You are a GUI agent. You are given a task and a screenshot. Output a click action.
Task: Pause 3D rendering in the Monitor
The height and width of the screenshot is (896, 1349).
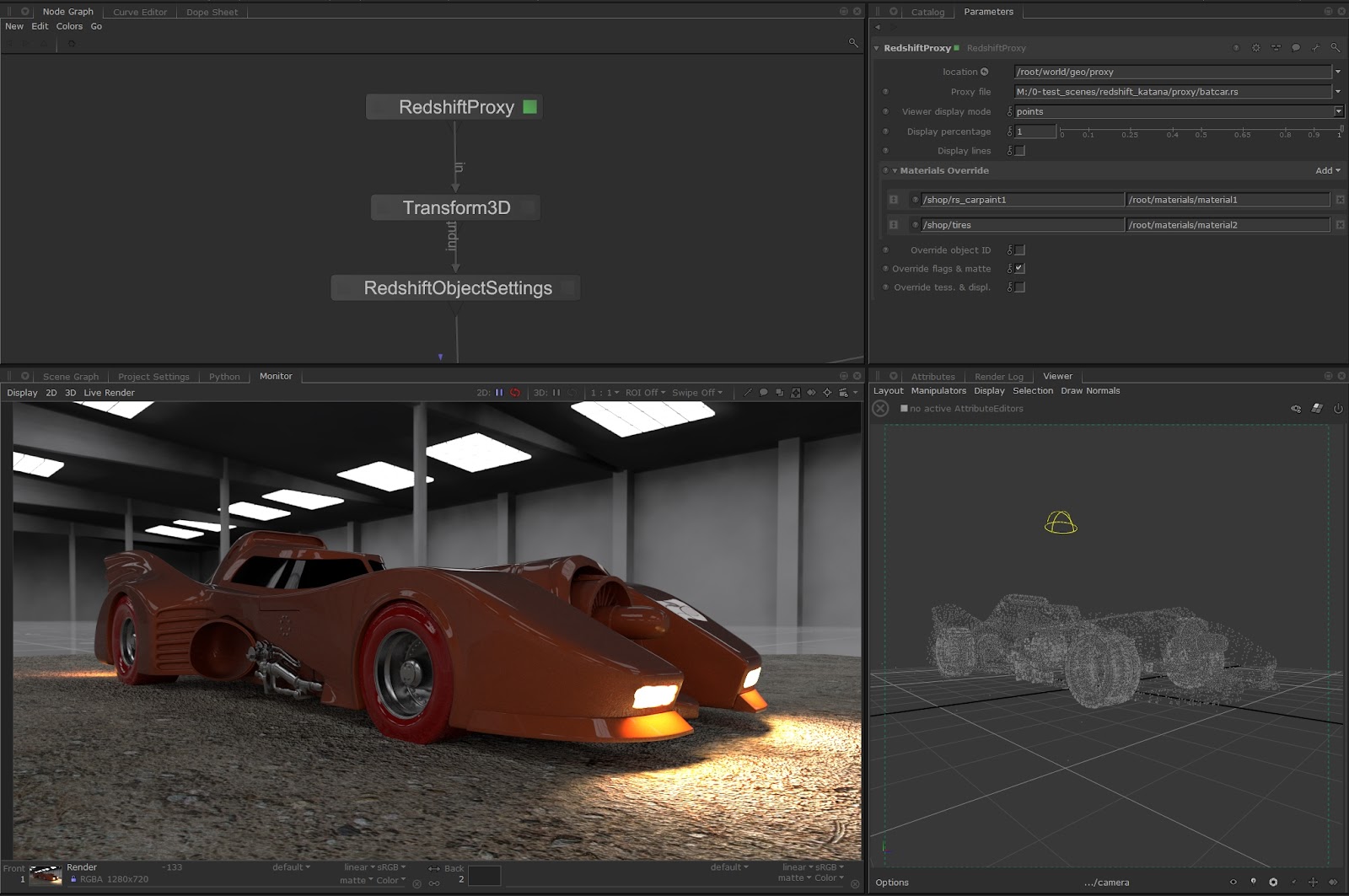pyautogui.click(x=556, y=393)
